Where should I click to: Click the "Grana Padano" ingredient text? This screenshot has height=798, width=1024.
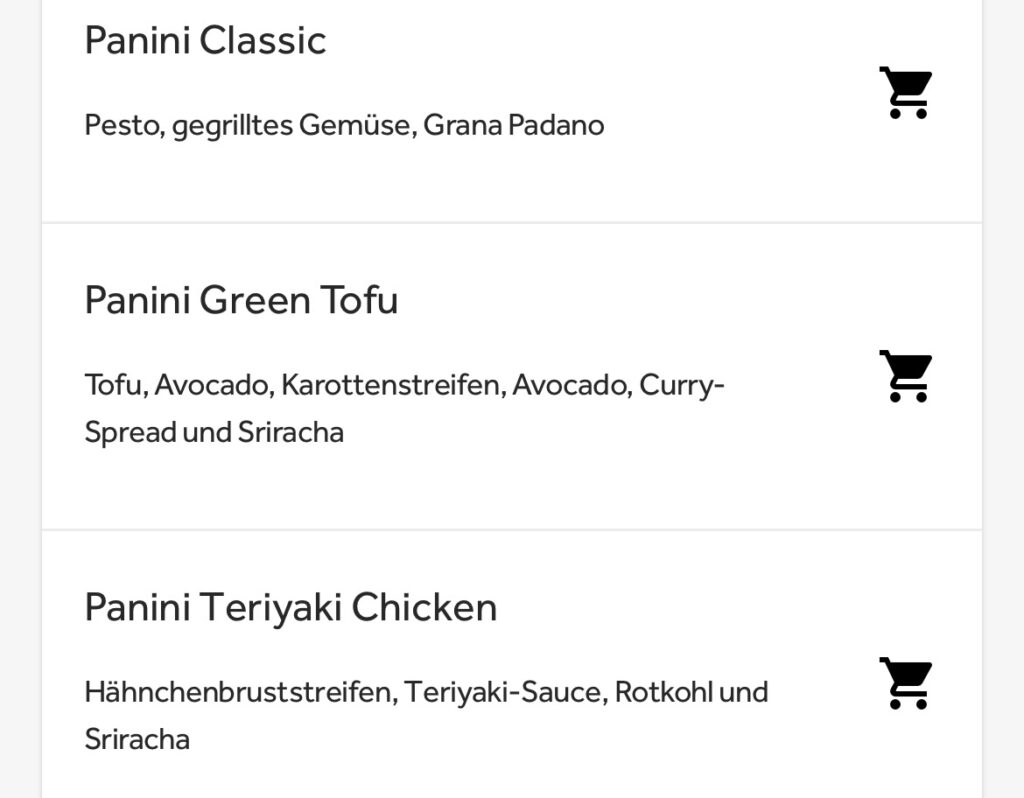coord(513,126)
